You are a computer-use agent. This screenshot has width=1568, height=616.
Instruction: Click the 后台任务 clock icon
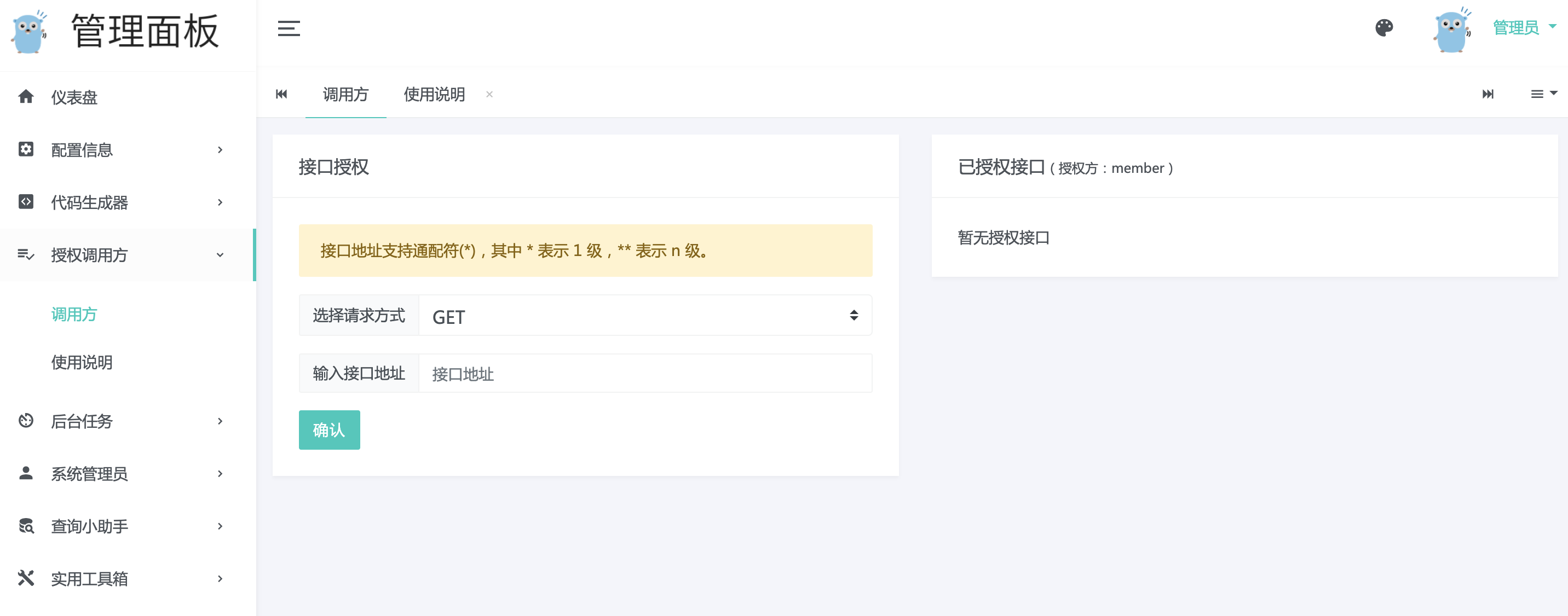(26, 420)
